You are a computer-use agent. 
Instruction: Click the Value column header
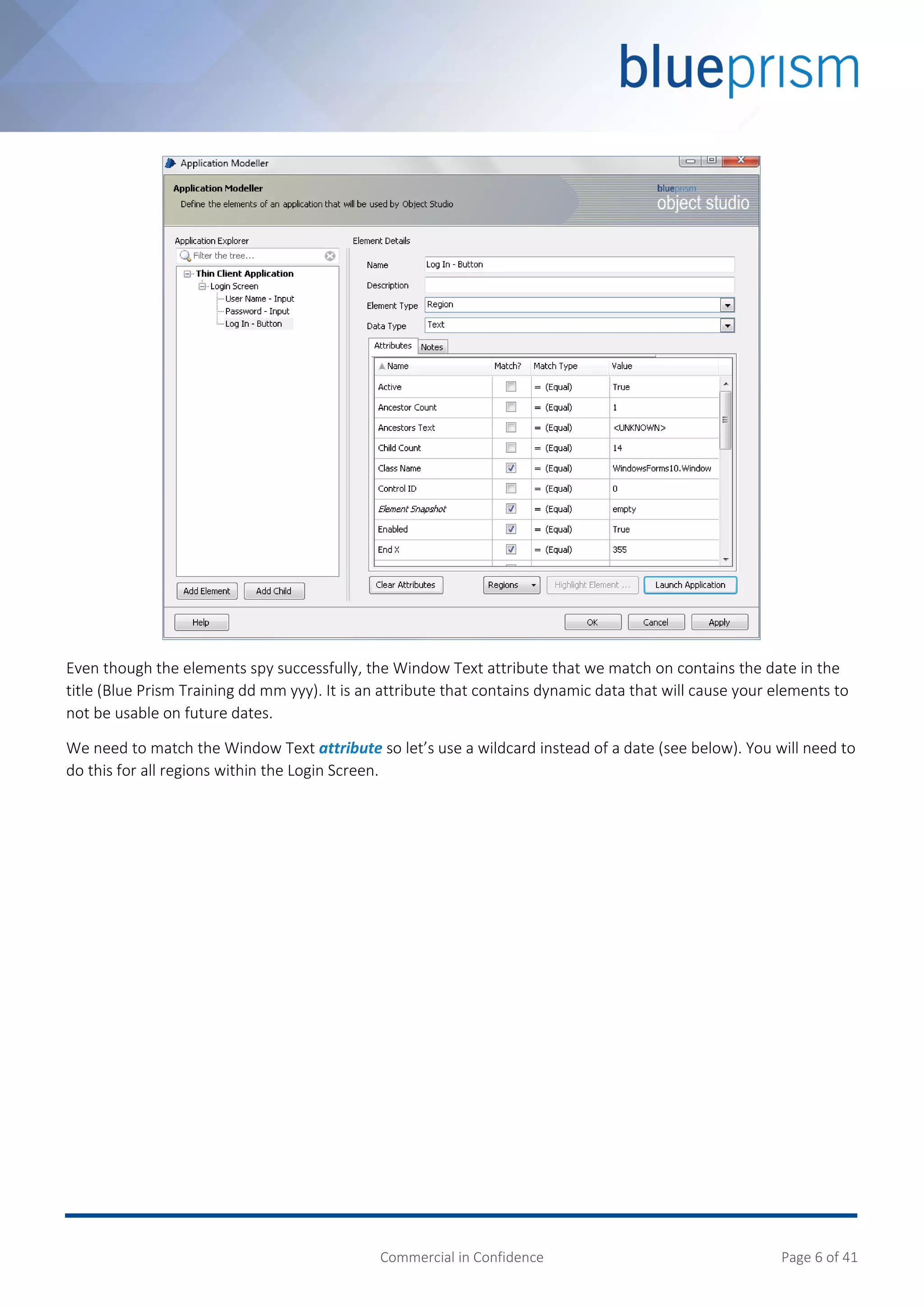click(x=663, y=366)
